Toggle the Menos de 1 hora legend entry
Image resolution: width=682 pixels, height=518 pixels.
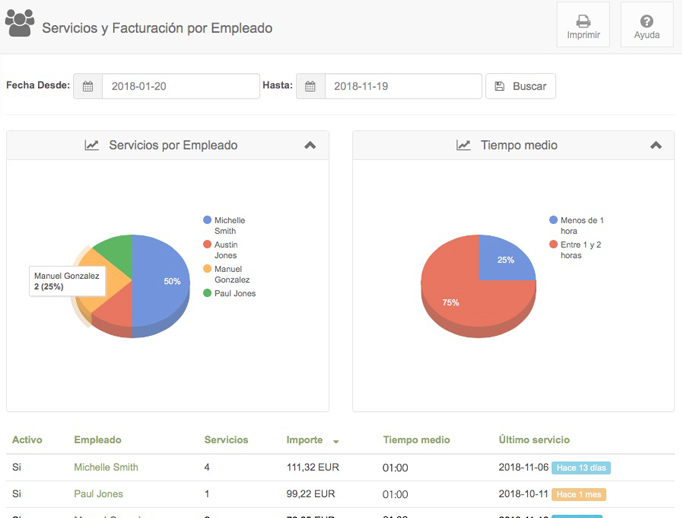[x=582, y=225]
